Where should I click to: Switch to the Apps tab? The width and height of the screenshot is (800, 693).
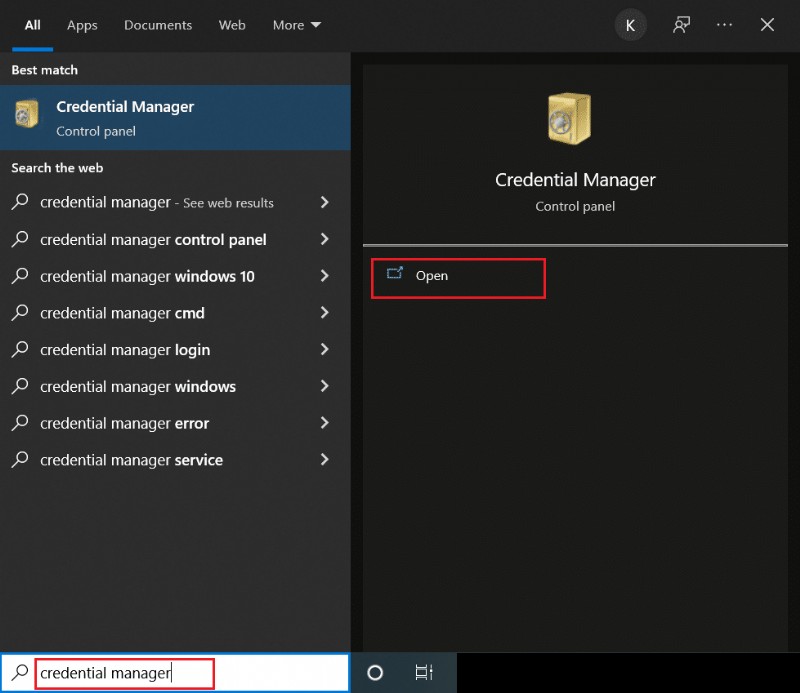tap(82, 25)
